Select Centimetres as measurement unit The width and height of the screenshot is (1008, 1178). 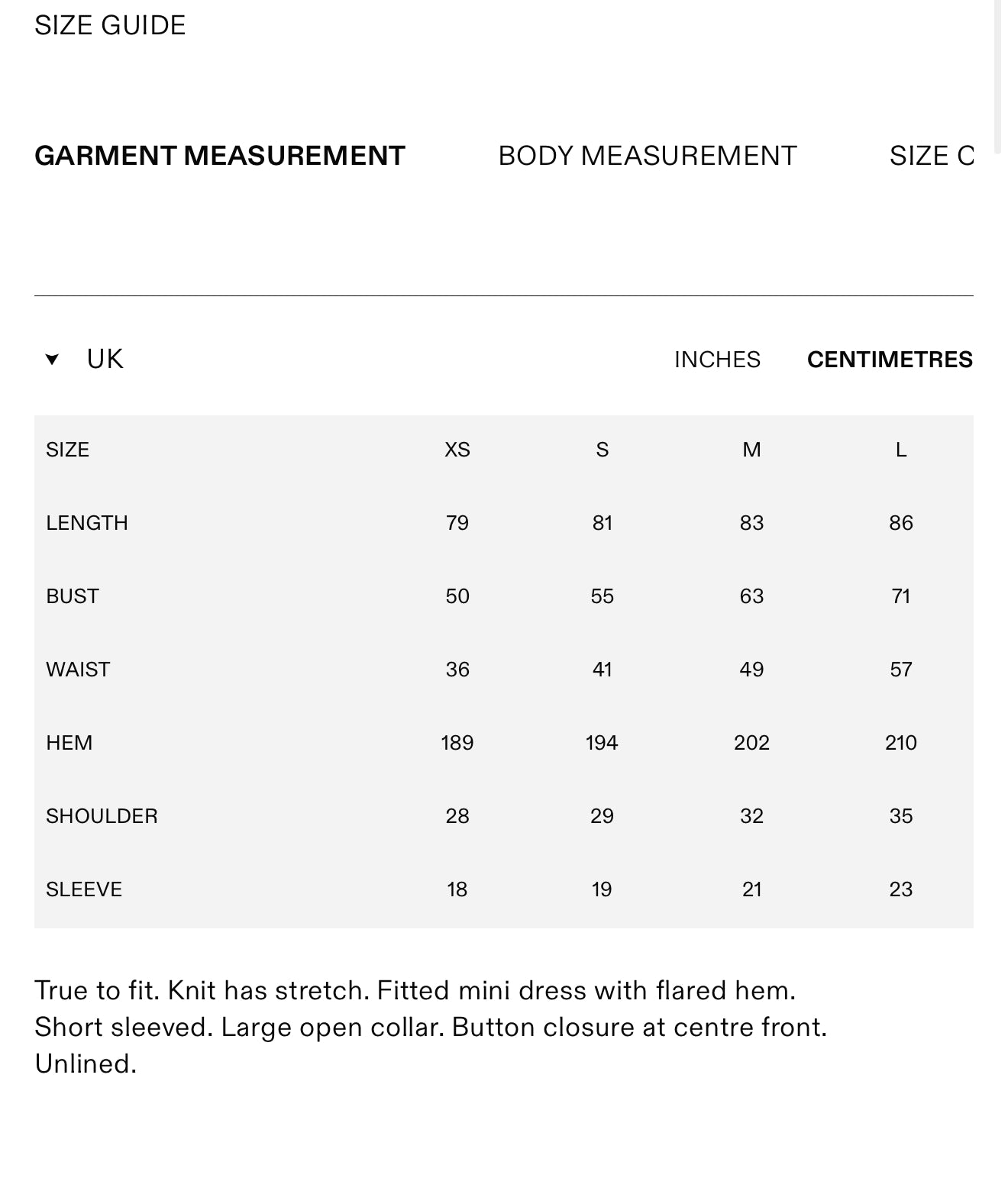(890, 360)
